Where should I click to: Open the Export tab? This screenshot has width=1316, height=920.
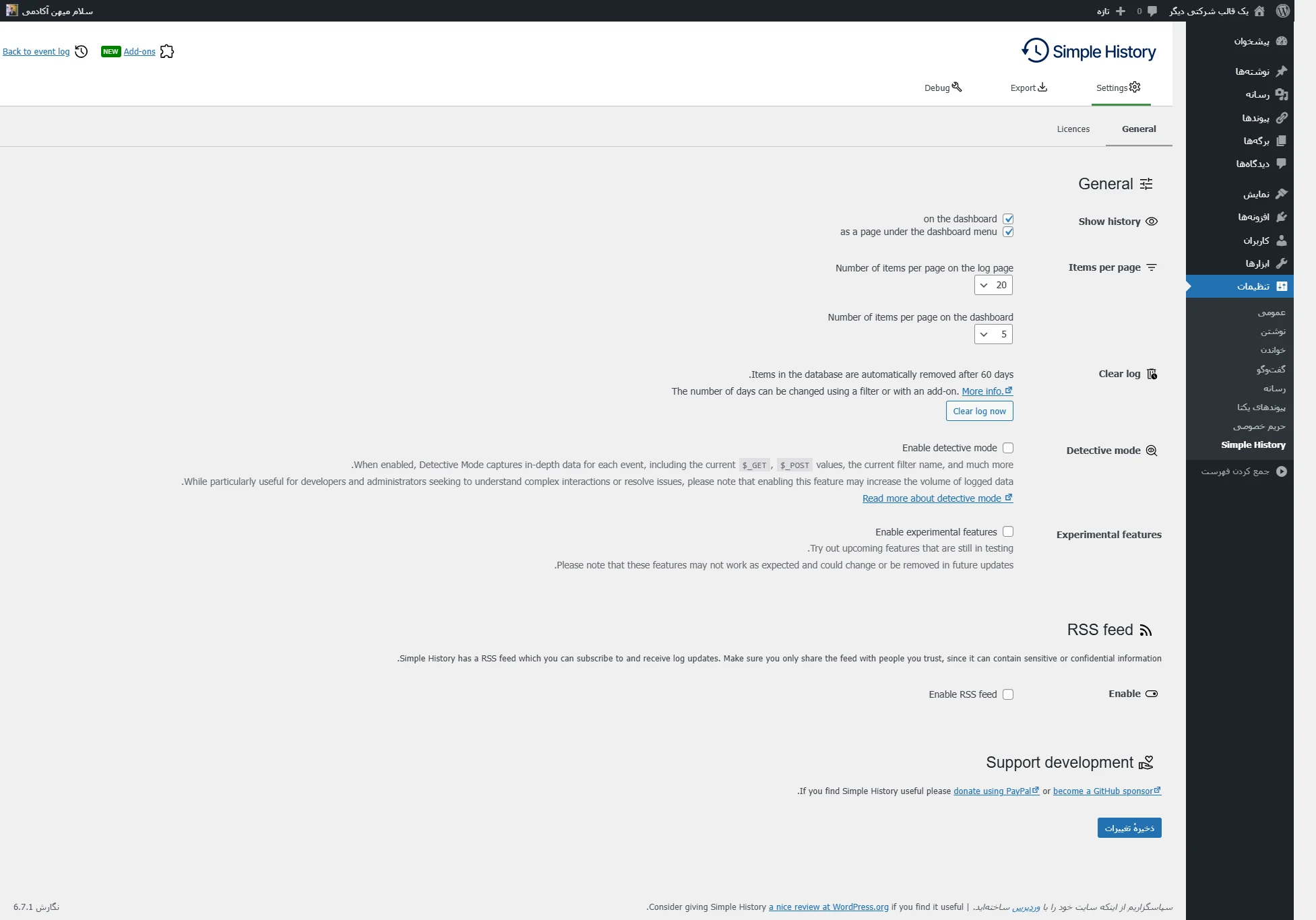click(x=1028, y=88)
